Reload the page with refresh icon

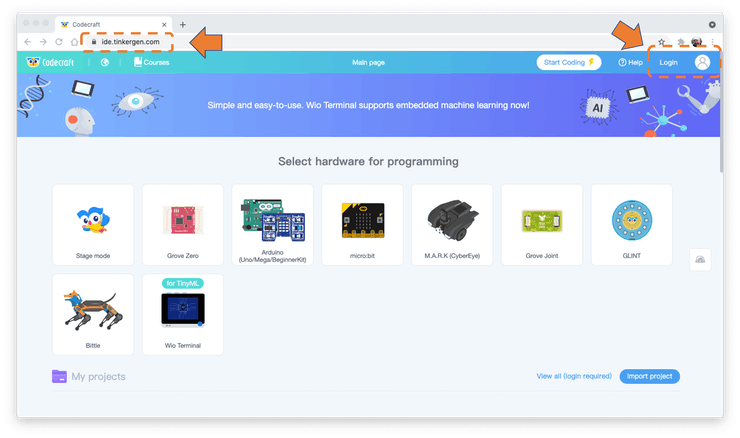point(59,42)
